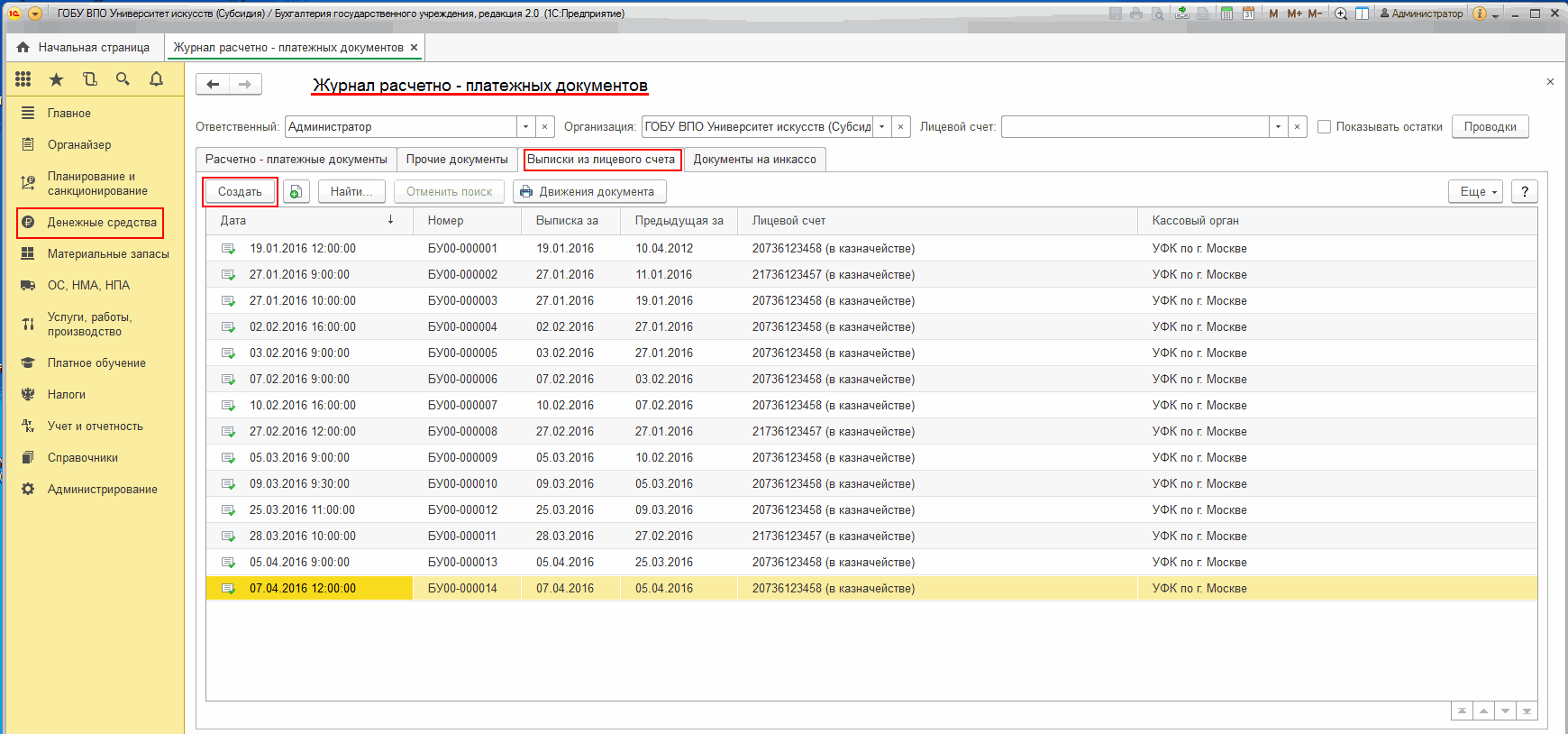This screenshot has height=734, width=1568.
Task: Clear the Ответственный field
Action: pyautogui.click(x=544, y=127)
